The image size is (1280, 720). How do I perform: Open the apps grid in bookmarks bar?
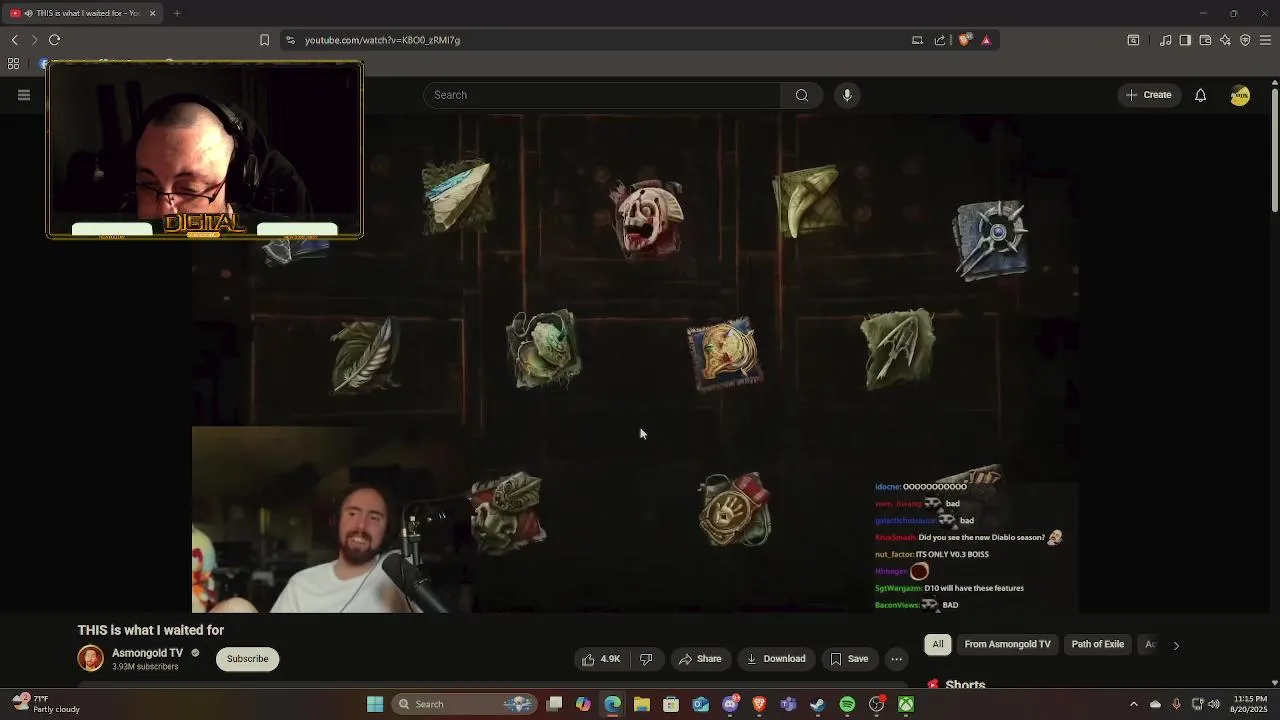point(13,64)
